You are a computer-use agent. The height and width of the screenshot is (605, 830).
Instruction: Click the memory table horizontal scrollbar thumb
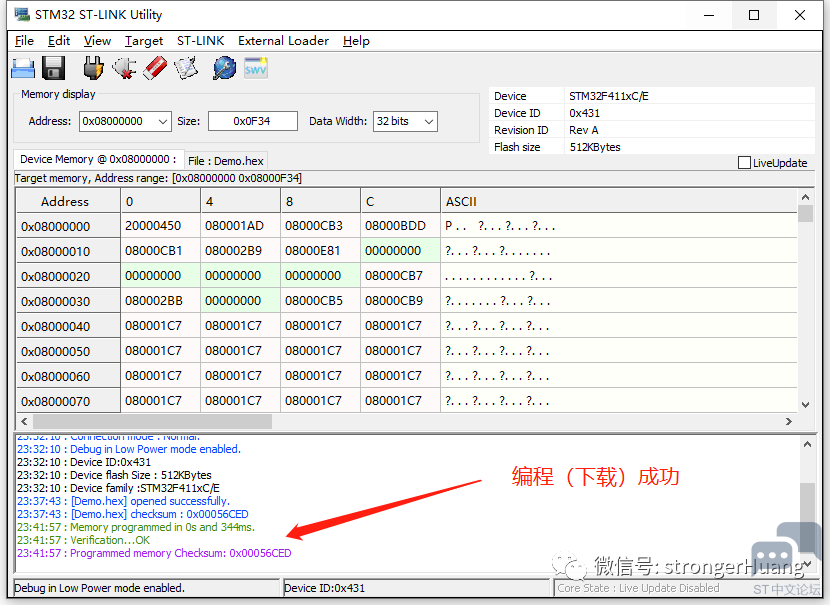[x=152, y=421]
